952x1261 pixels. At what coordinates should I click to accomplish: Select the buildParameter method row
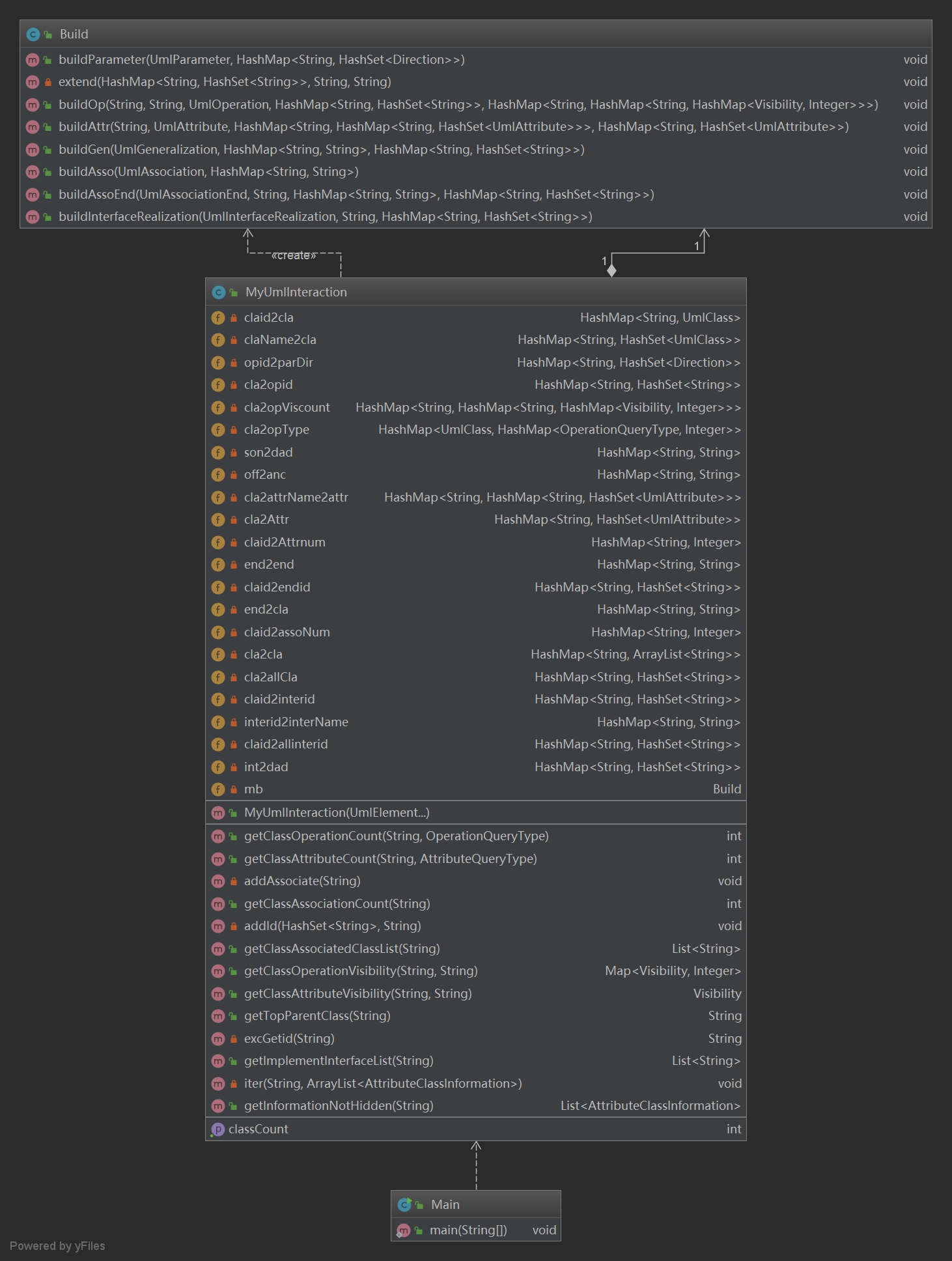[260, 60]
